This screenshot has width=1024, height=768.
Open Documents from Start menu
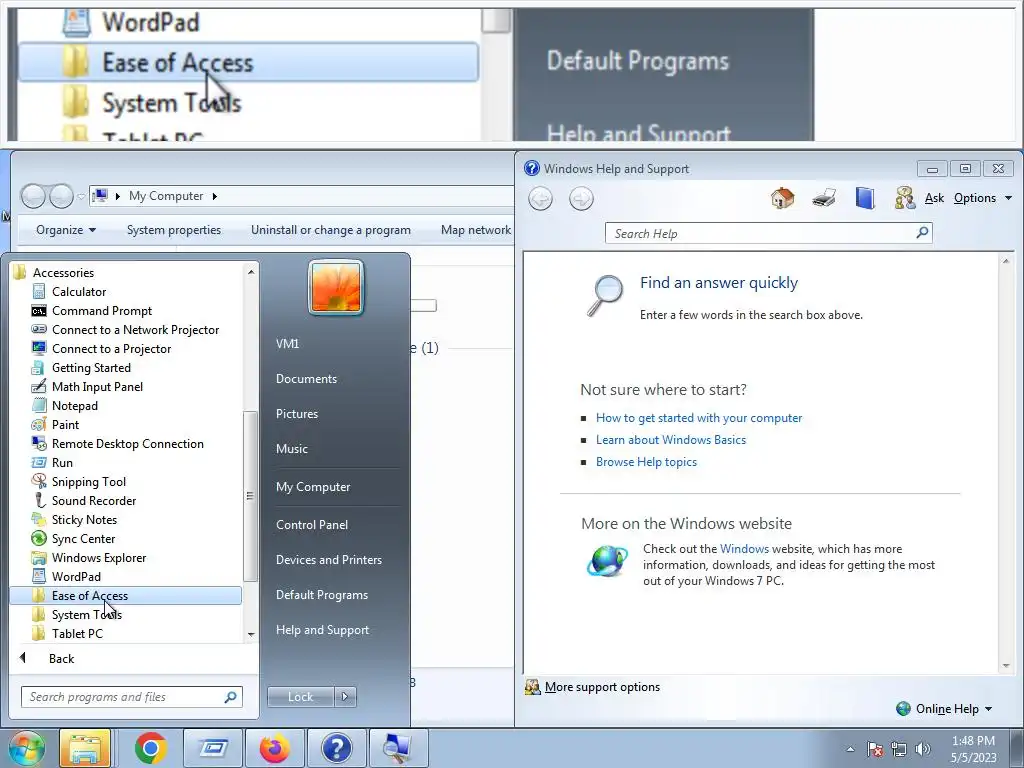point(306,379)
